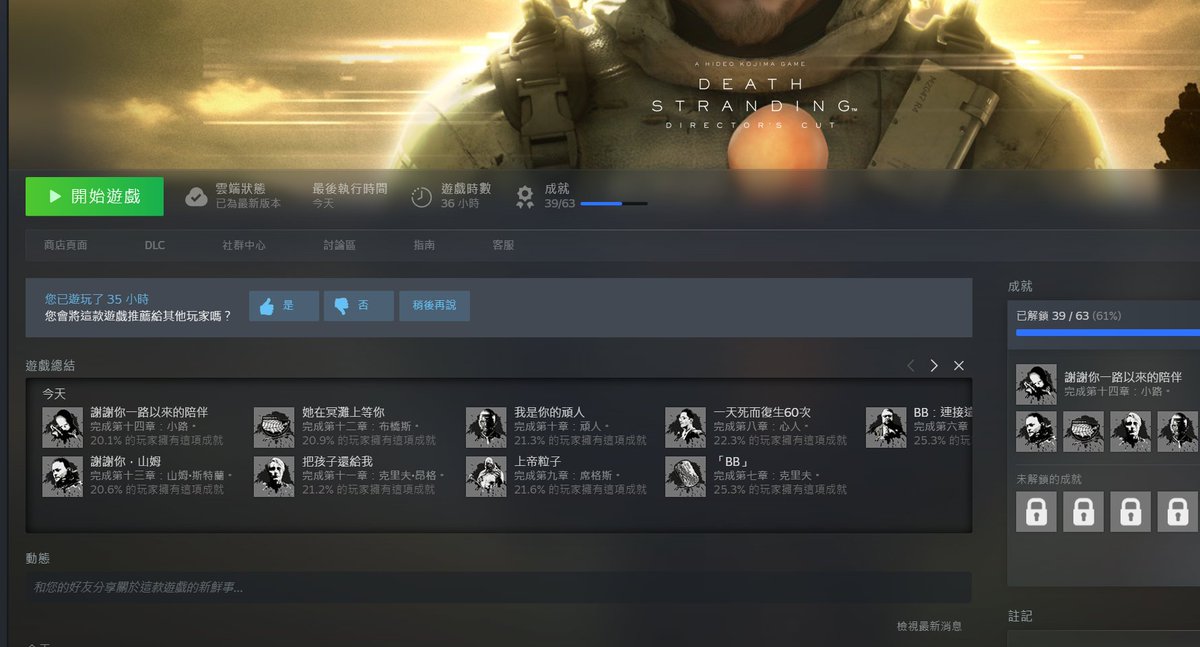Go to the 社群中心 tab
1200x647 pixels.
(244, 245)
